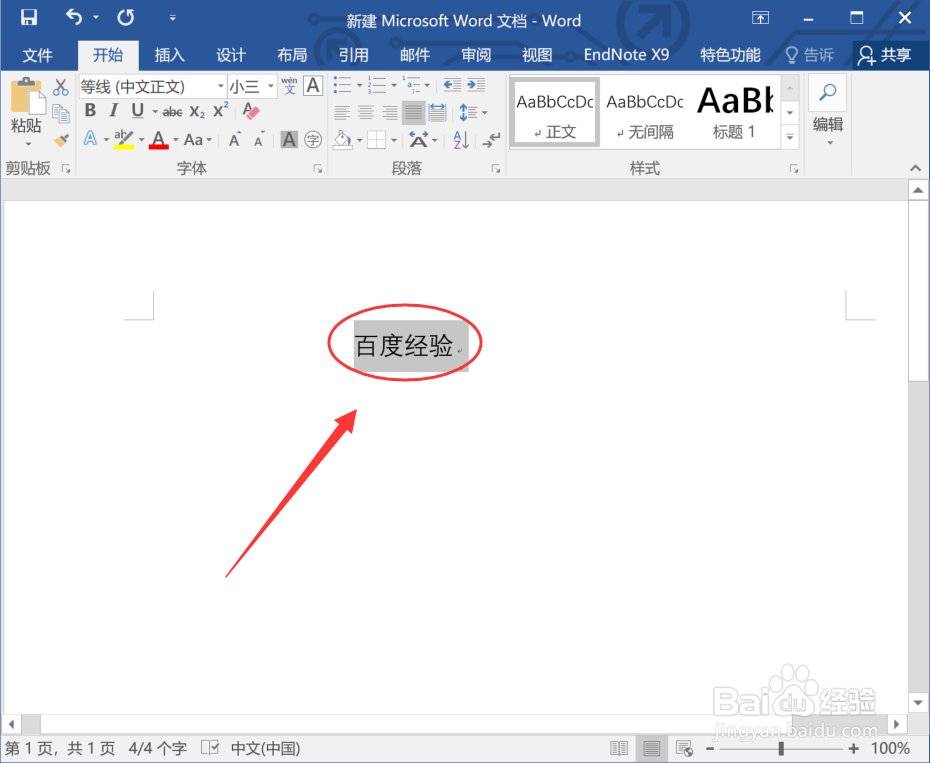Expand the styles gallery More arrow
Viewport: 930px width, 763px height.
tap(790, 136)
